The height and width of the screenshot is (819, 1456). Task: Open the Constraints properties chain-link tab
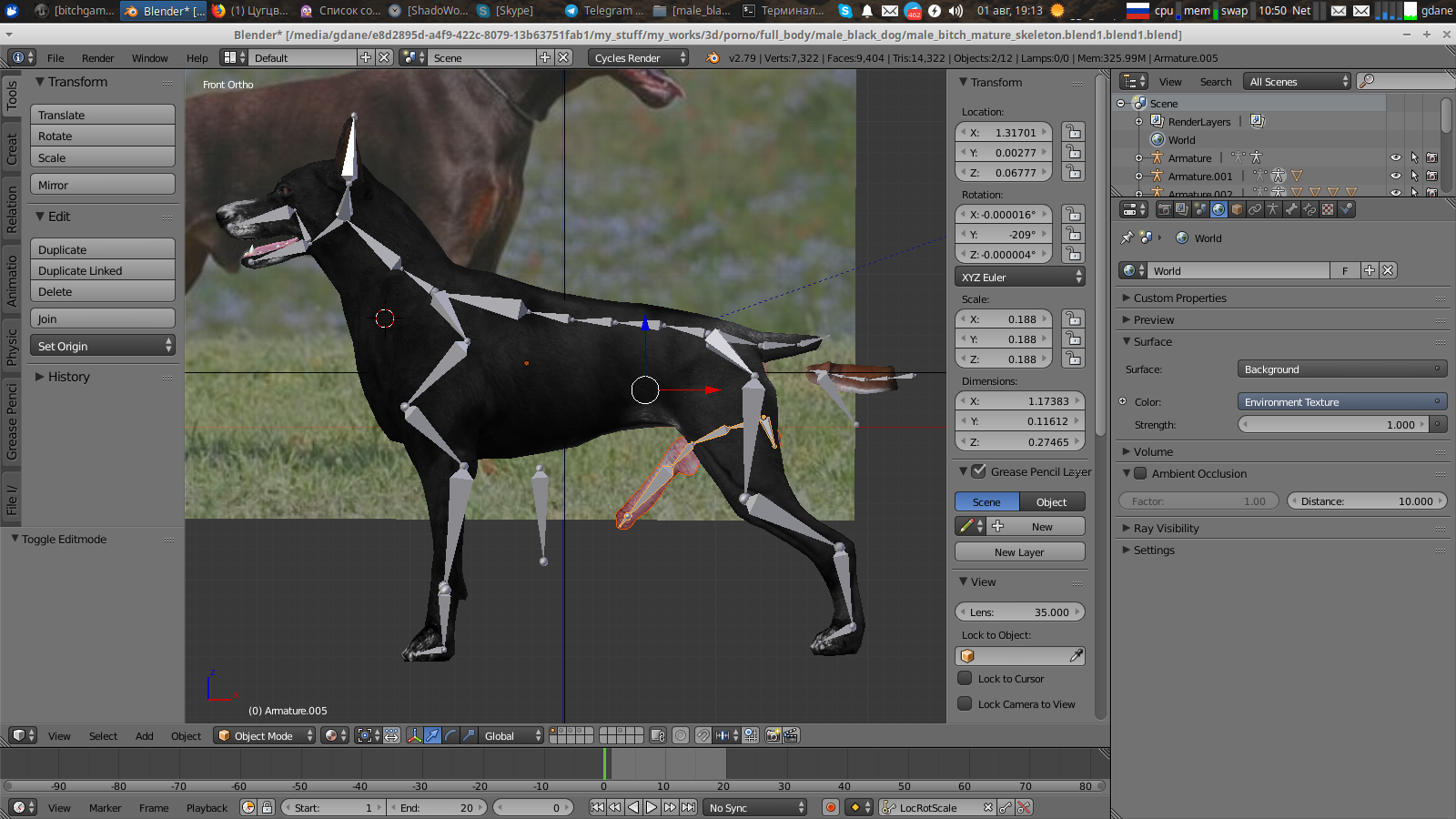1255,209
